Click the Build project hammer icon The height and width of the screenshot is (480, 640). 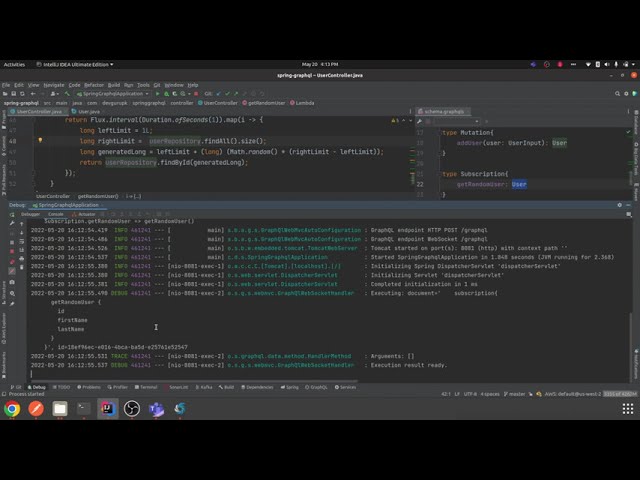click(x=67, y=94)
